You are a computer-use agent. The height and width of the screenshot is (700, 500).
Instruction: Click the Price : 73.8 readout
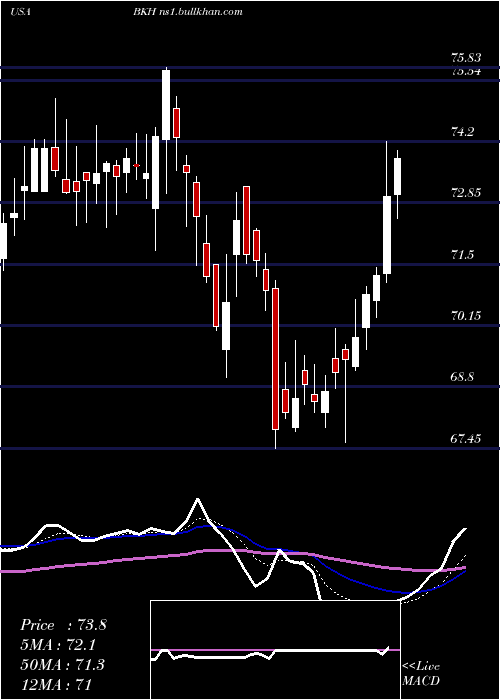point(63,625)
